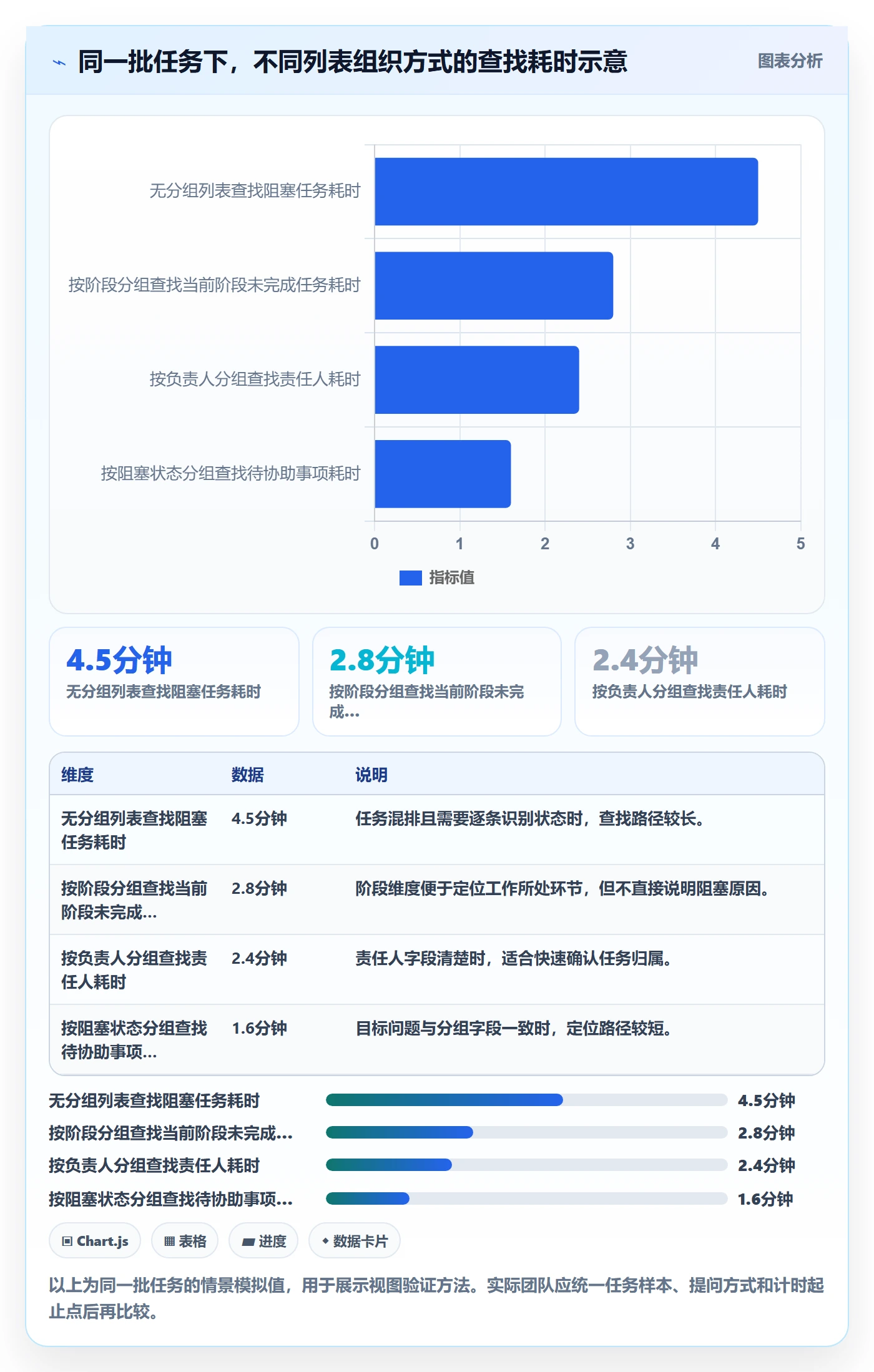Click the 图表分析 label in header
The height and width of the screenshot is (1372, 874).
pos(790,61)
